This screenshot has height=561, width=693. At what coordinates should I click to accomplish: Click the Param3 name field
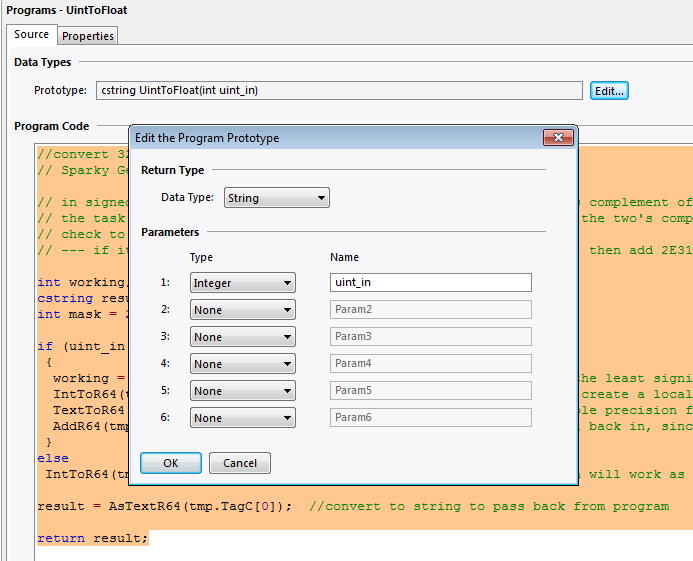(x=430, y=336)
